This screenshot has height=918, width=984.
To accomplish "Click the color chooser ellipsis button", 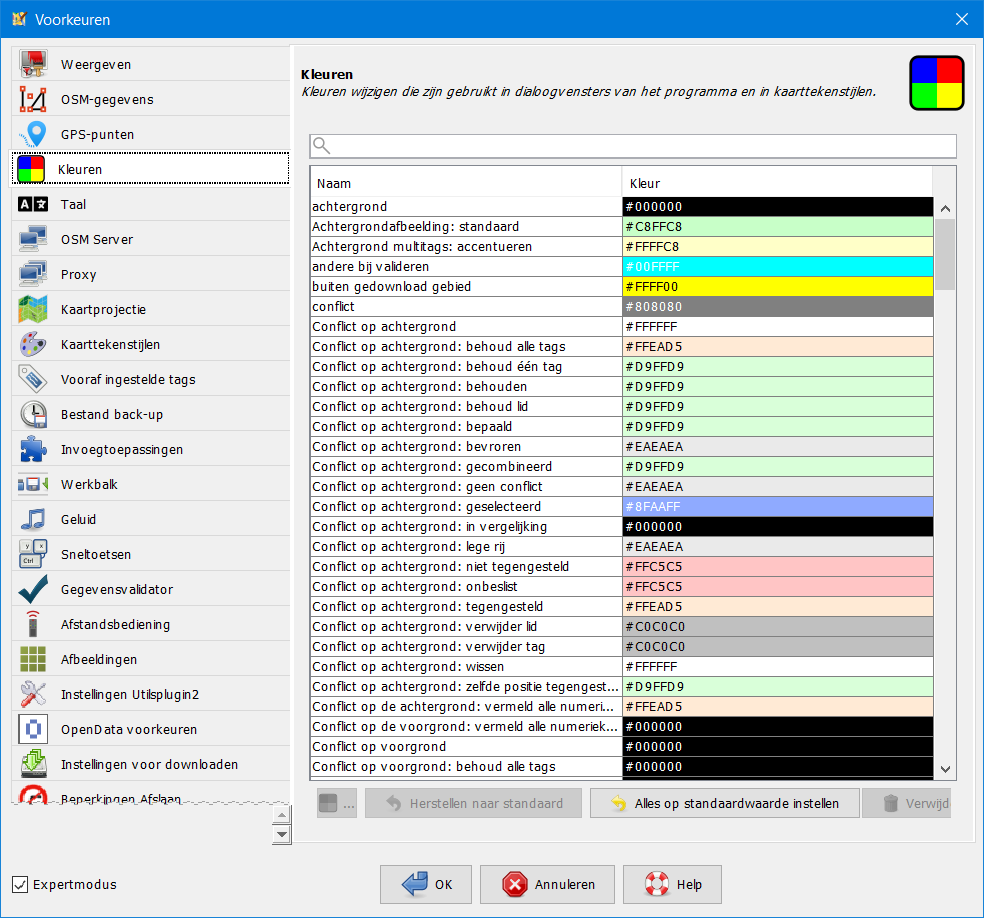I will coord(337,803).
